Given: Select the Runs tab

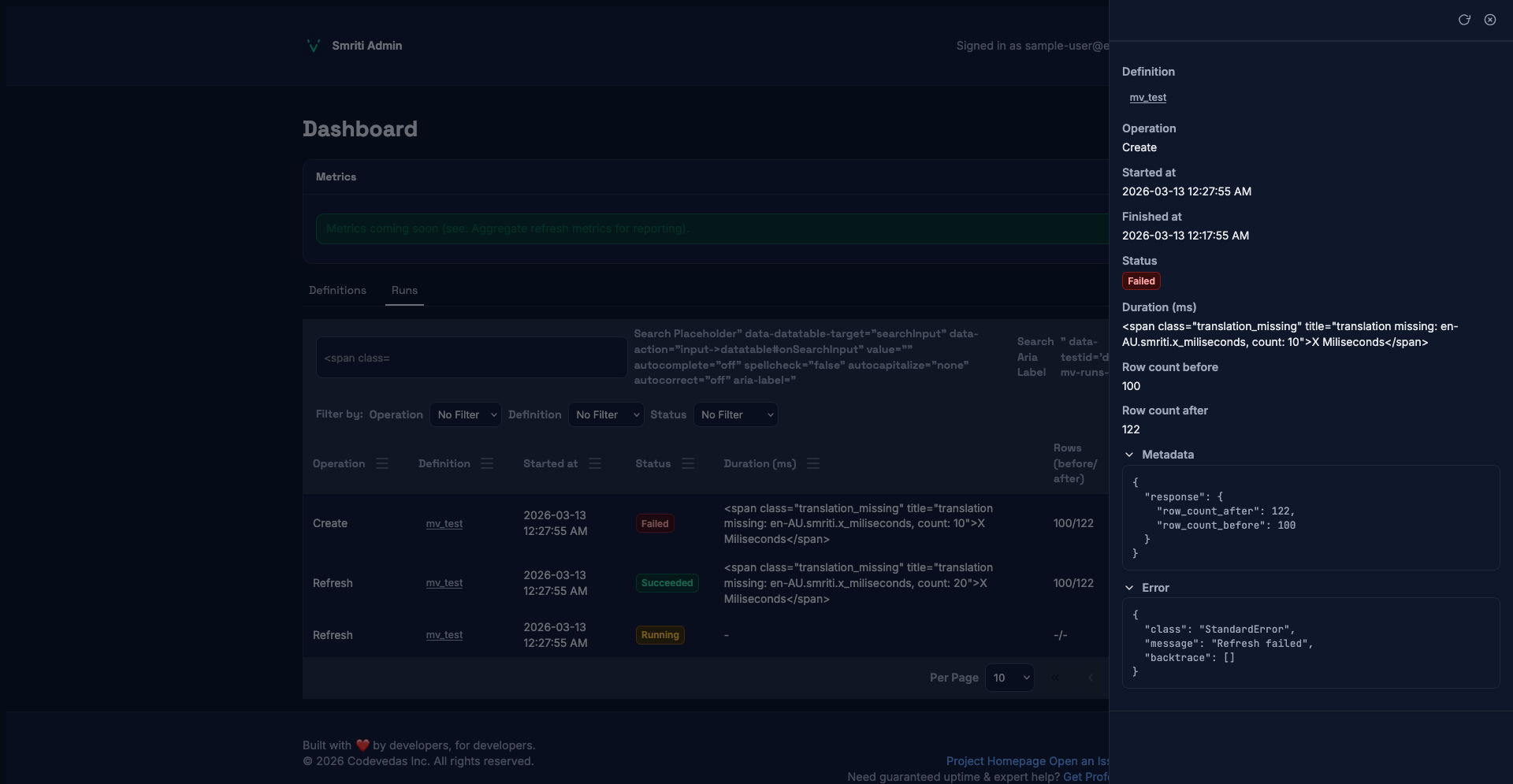Looking at the screenshot, I should click(x=404, y=291).
